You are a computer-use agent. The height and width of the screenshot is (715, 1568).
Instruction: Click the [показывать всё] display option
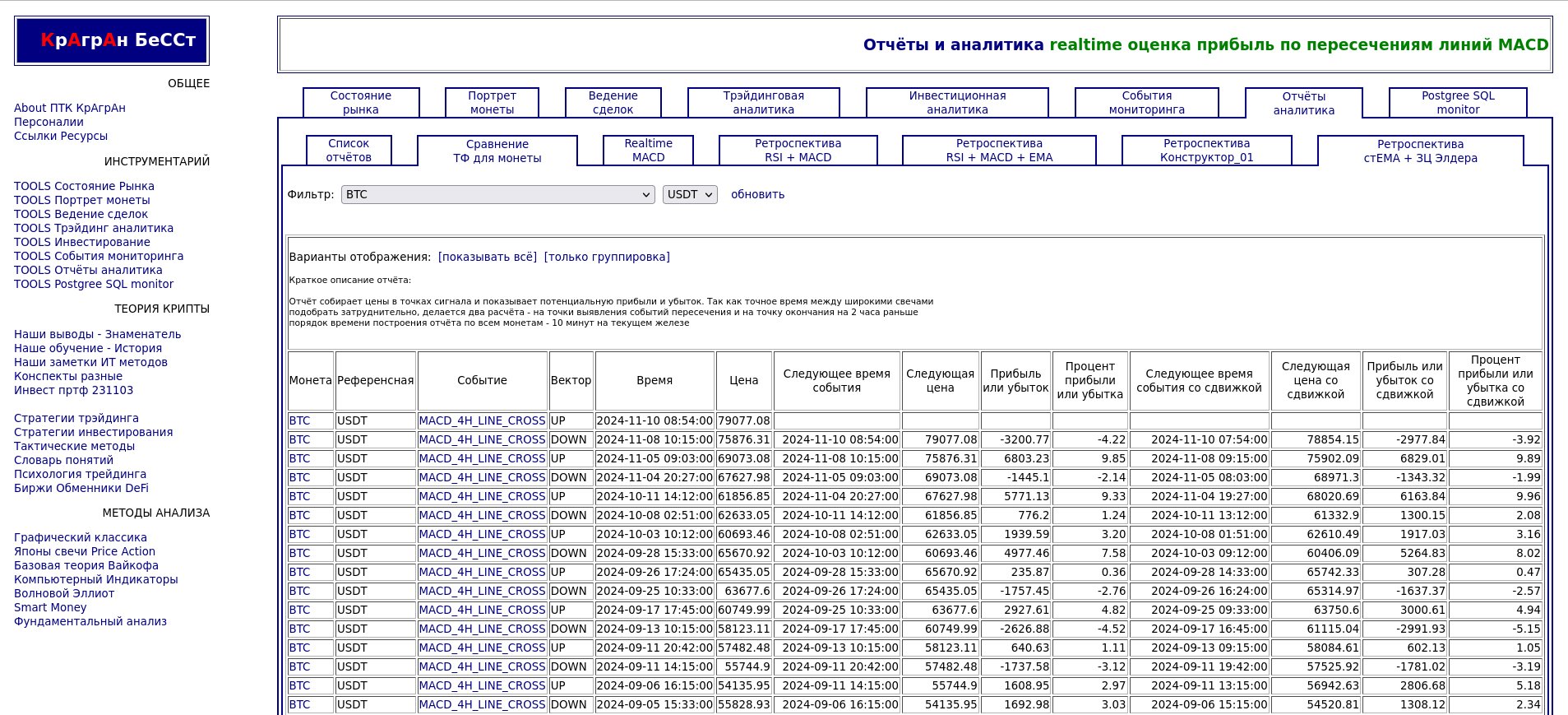click(x=487, y=257)
